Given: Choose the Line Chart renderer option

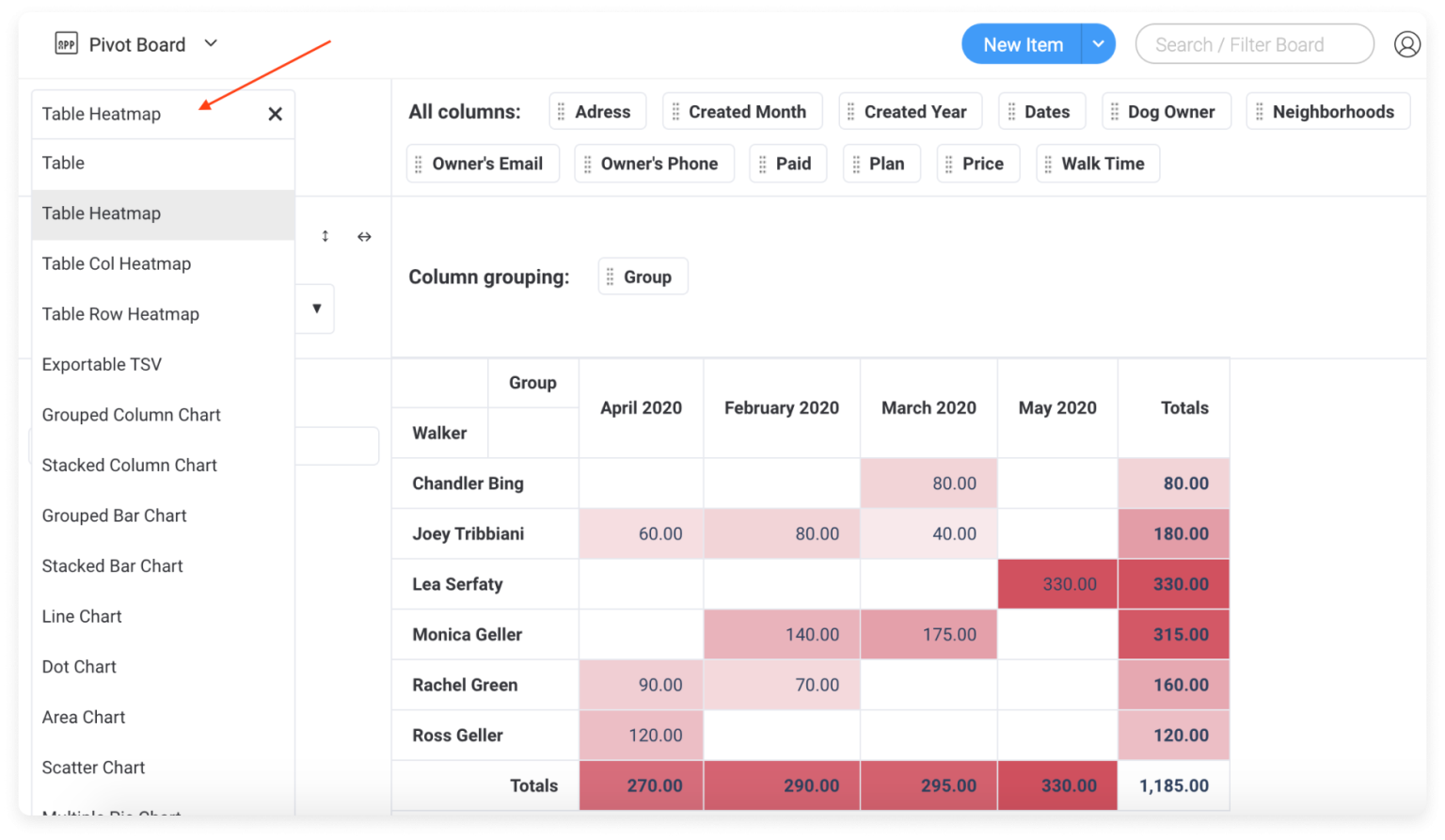Looking at the screenshot, I should pos(82,616).
